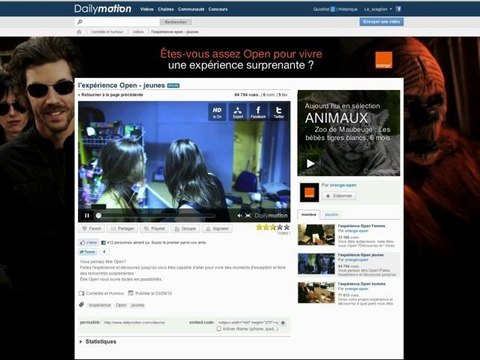480x360 pixels.
Task: Click the video progress bar
Action: [155, 216]
